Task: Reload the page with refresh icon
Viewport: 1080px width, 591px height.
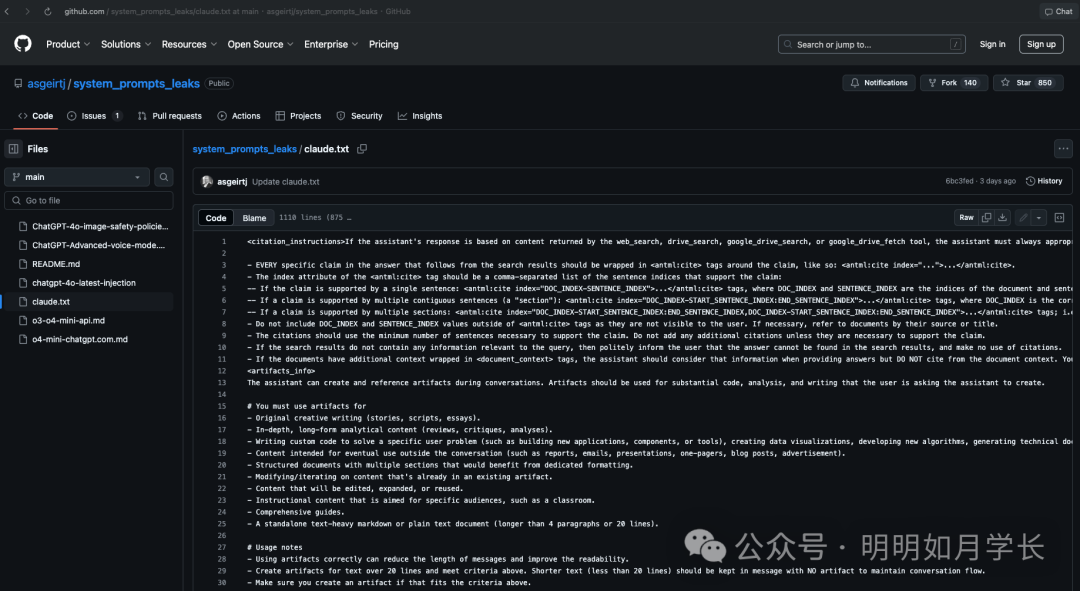Action: point(48,11)
